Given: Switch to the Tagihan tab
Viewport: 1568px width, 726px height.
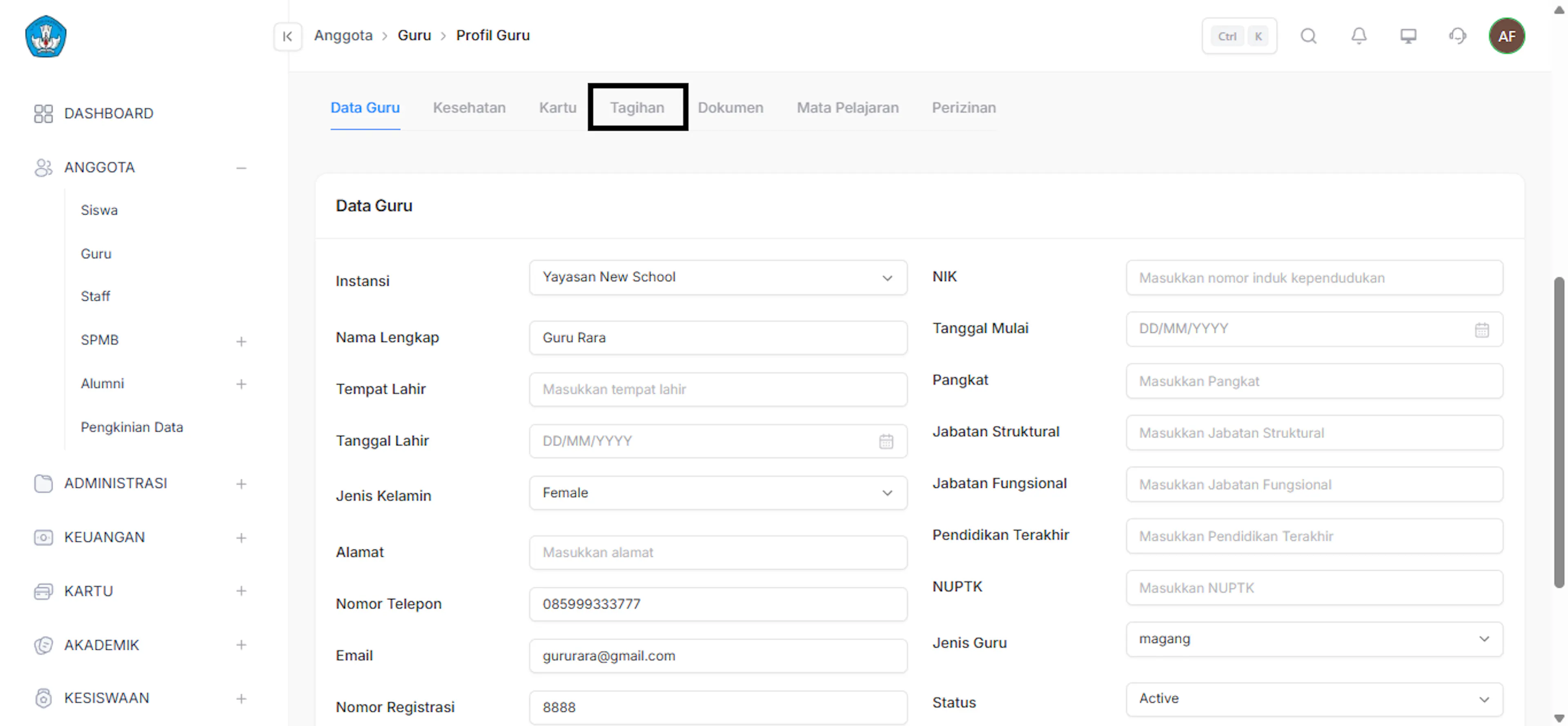Looking at the screenshot, I should coord(637,108).
